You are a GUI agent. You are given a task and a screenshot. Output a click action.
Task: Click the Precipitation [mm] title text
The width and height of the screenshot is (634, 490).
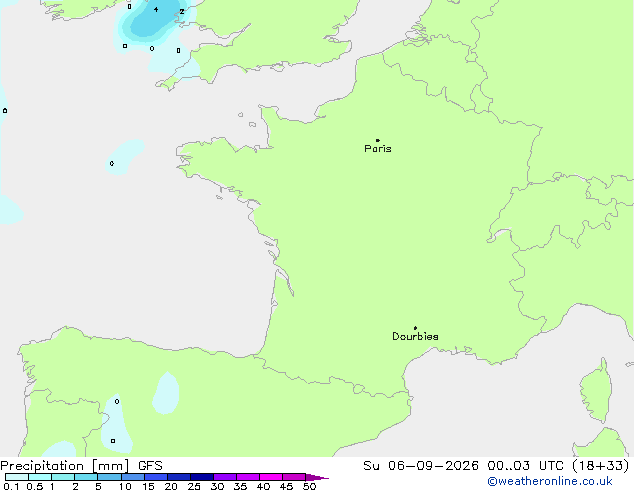(65, 466)
